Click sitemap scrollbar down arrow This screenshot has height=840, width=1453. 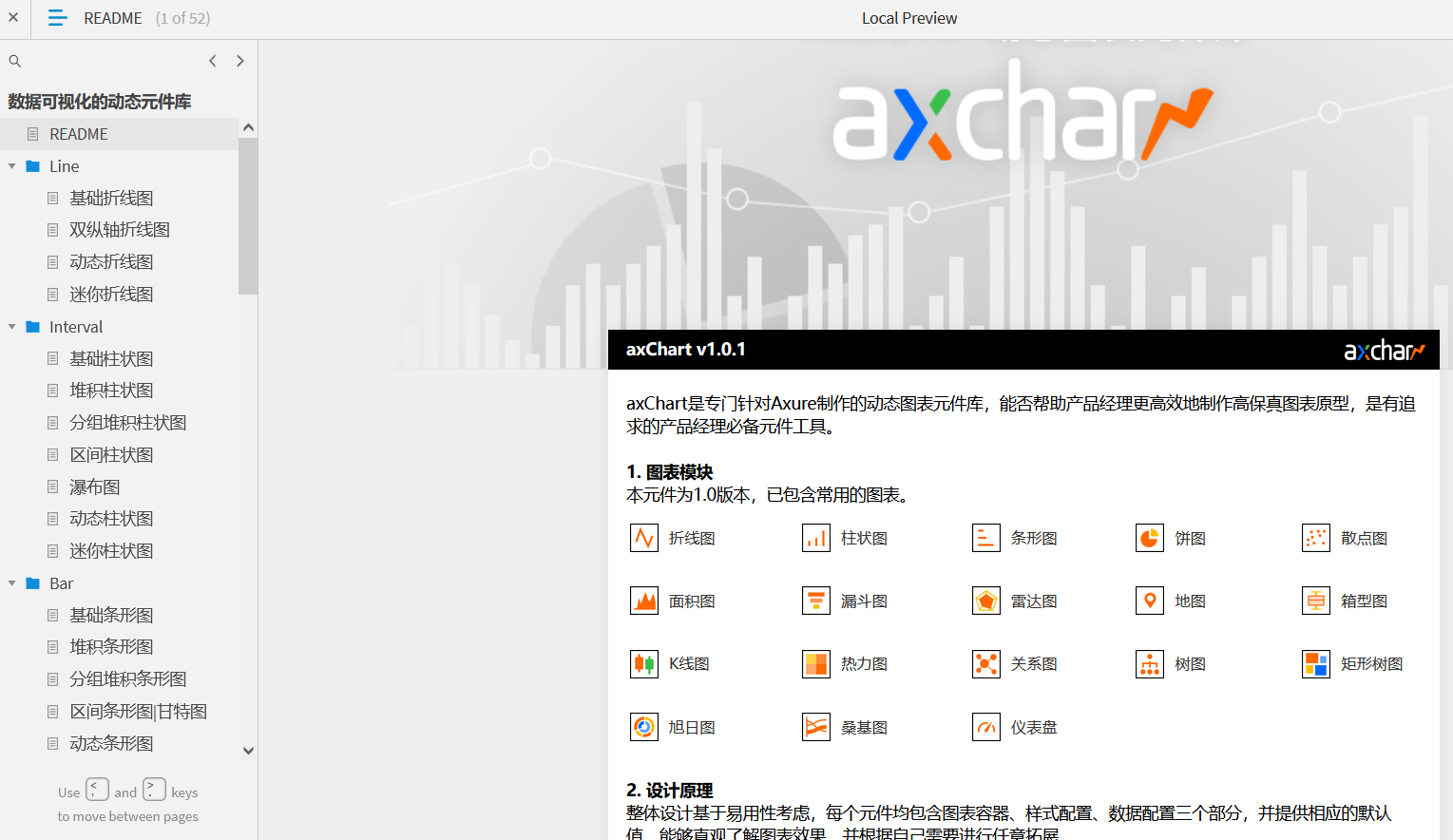point(248,750)
